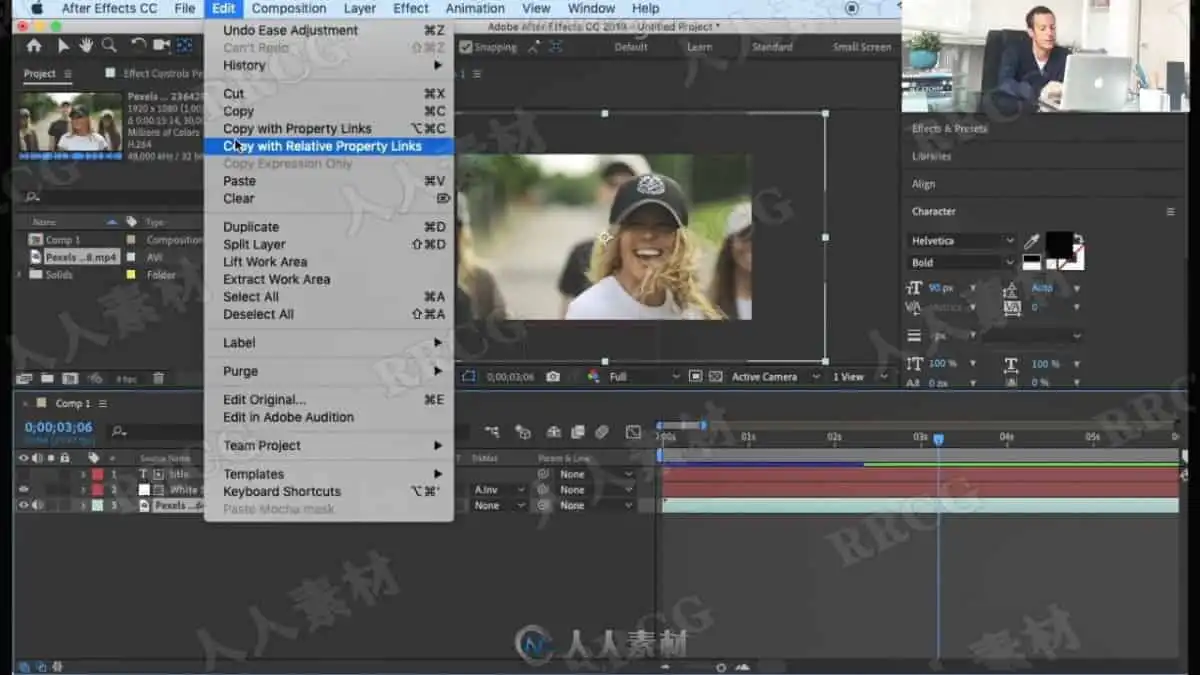1200x675 pixels.
Task: Click the toggle transparency grid icon in viewer
Action: pos(715,377)
